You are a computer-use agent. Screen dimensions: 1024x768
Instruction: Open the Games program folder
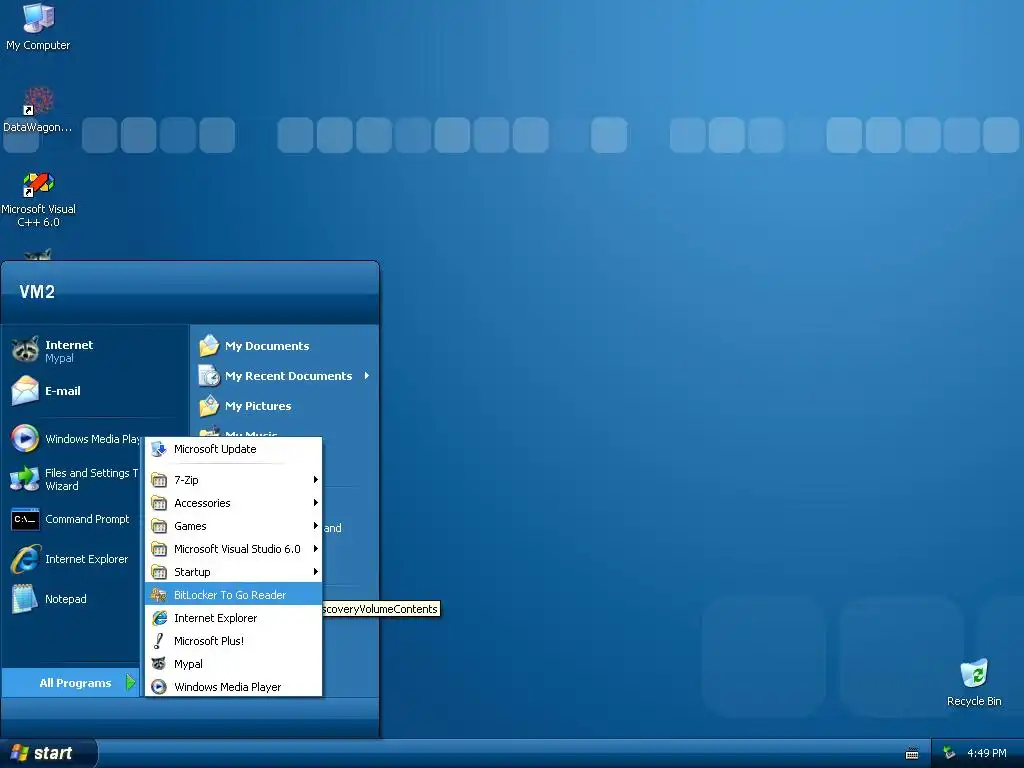(234, 526)
